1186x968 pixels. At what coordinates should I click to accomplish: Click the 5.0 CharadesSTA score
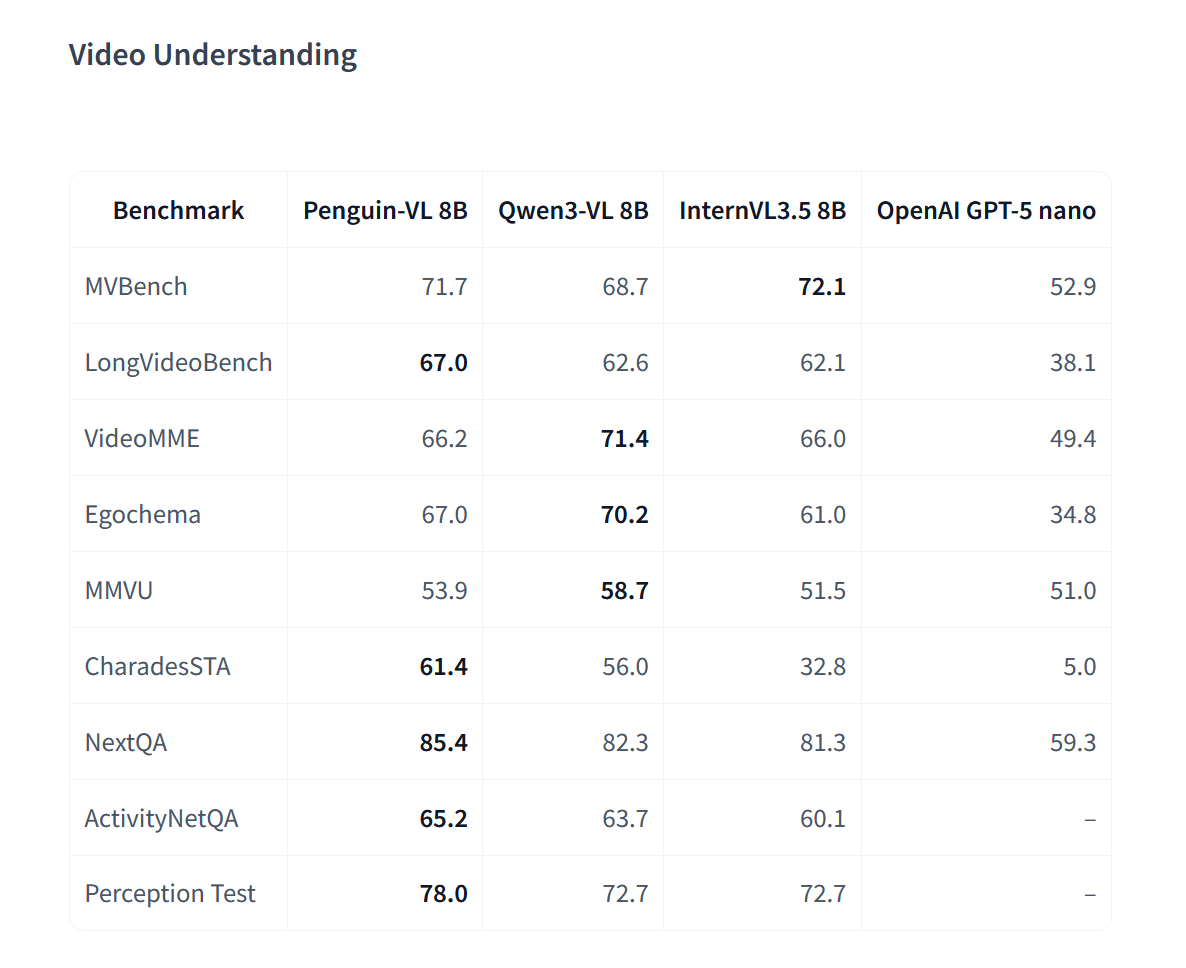click(1079, 667)
